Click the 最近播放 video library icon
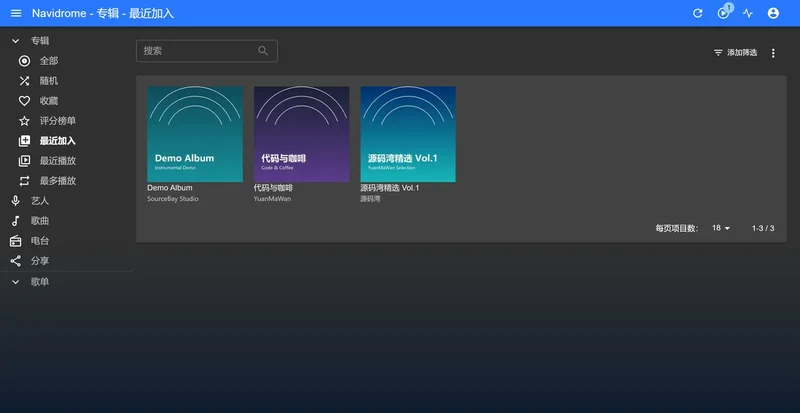The image size is (800, 413). (24, 161)
